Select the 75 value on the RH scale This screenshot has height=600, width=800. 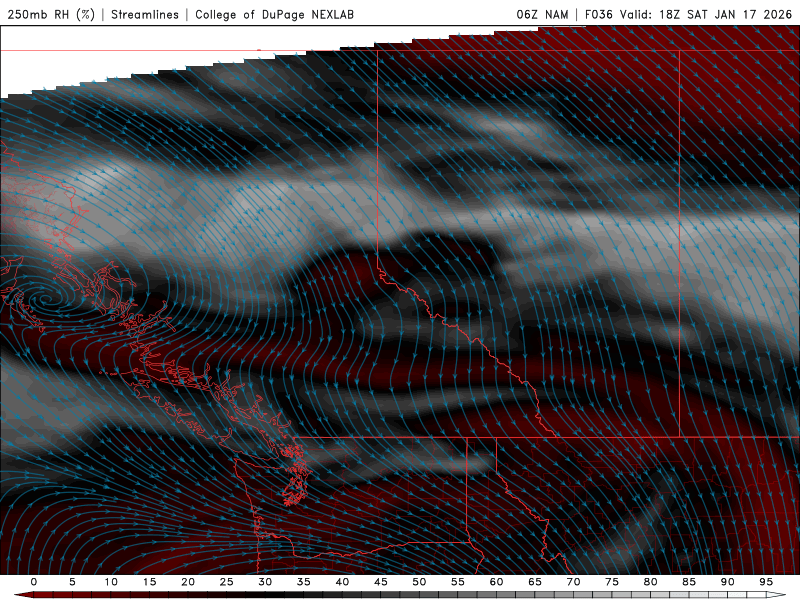612,582
